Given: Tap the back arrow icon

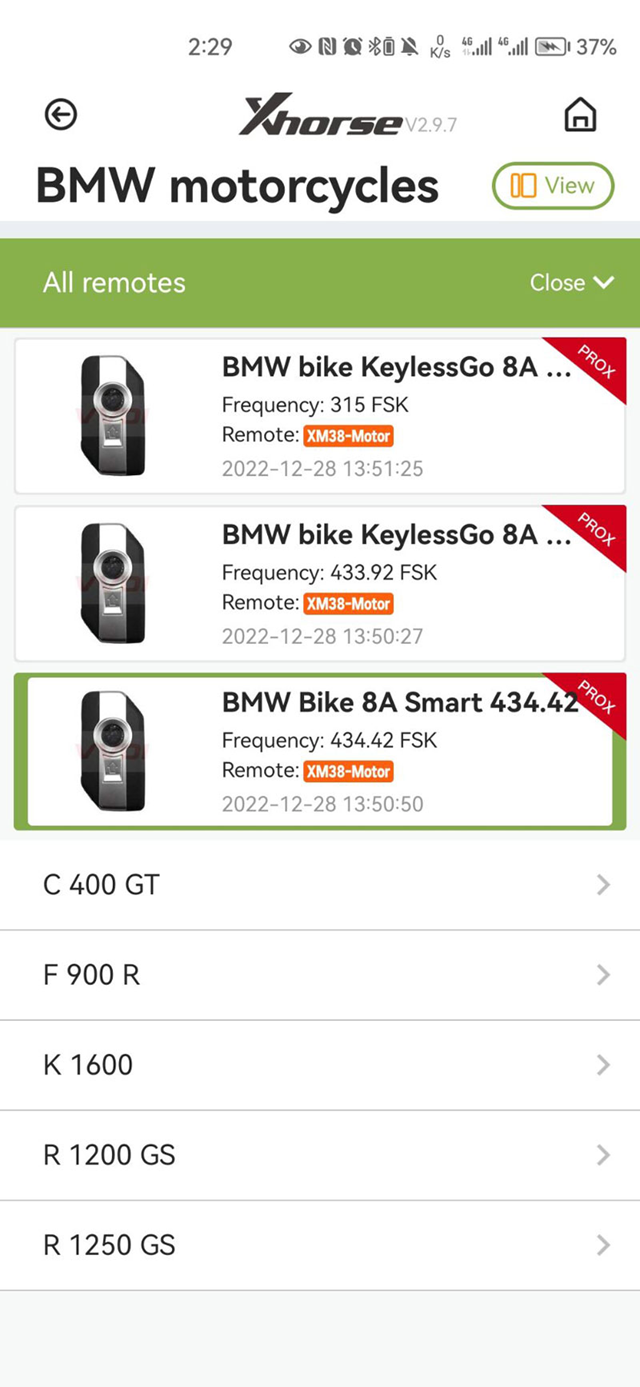Looking at the screenshot, I should pyautogui.click(x=60, y=115).
